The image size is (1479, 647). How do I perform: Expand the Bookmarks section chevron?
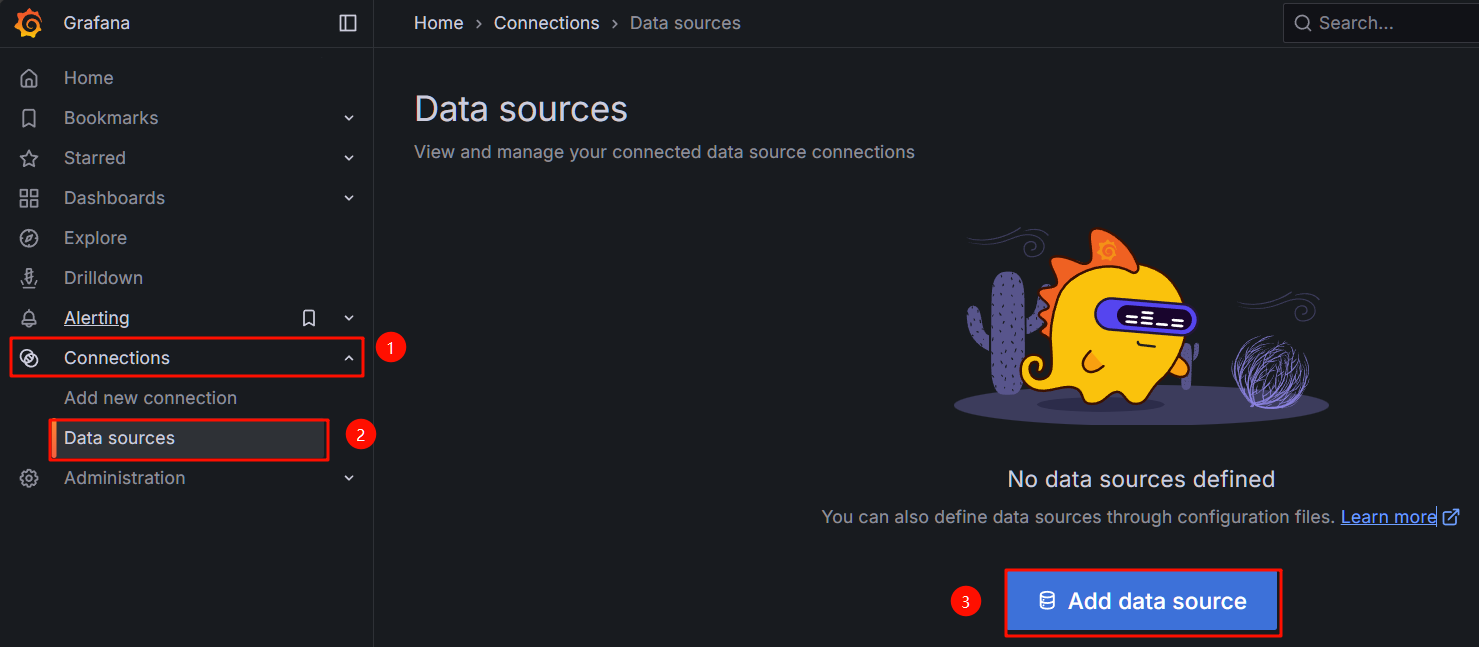[349, 118]
